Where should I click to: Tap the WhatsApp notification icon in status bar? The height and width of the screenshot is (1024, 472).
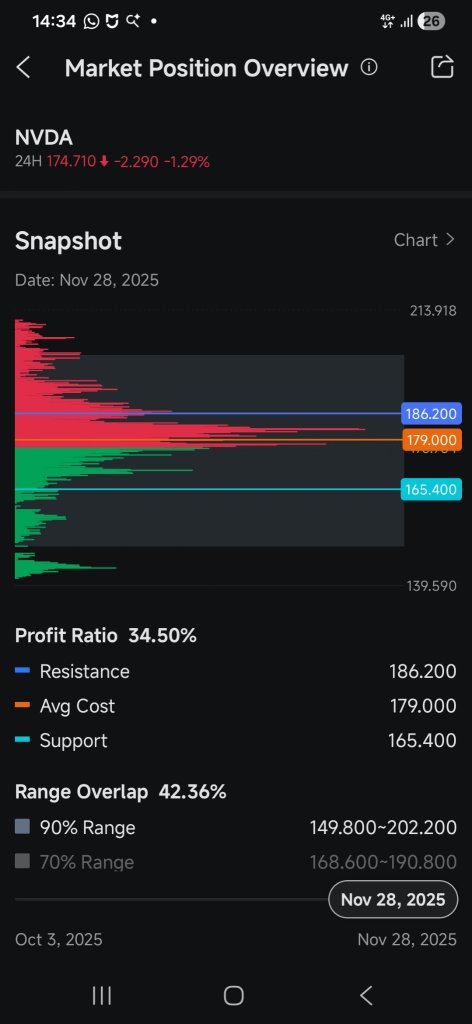click(91, 22)
